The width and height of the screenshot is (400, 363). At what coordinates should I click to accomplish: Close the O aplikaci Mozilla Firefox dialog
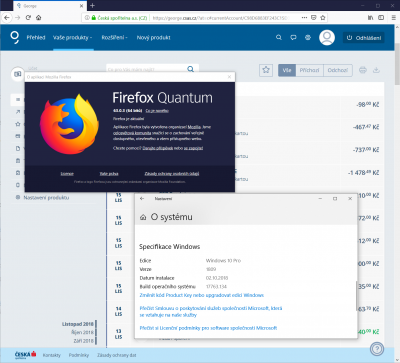[229, 77]
